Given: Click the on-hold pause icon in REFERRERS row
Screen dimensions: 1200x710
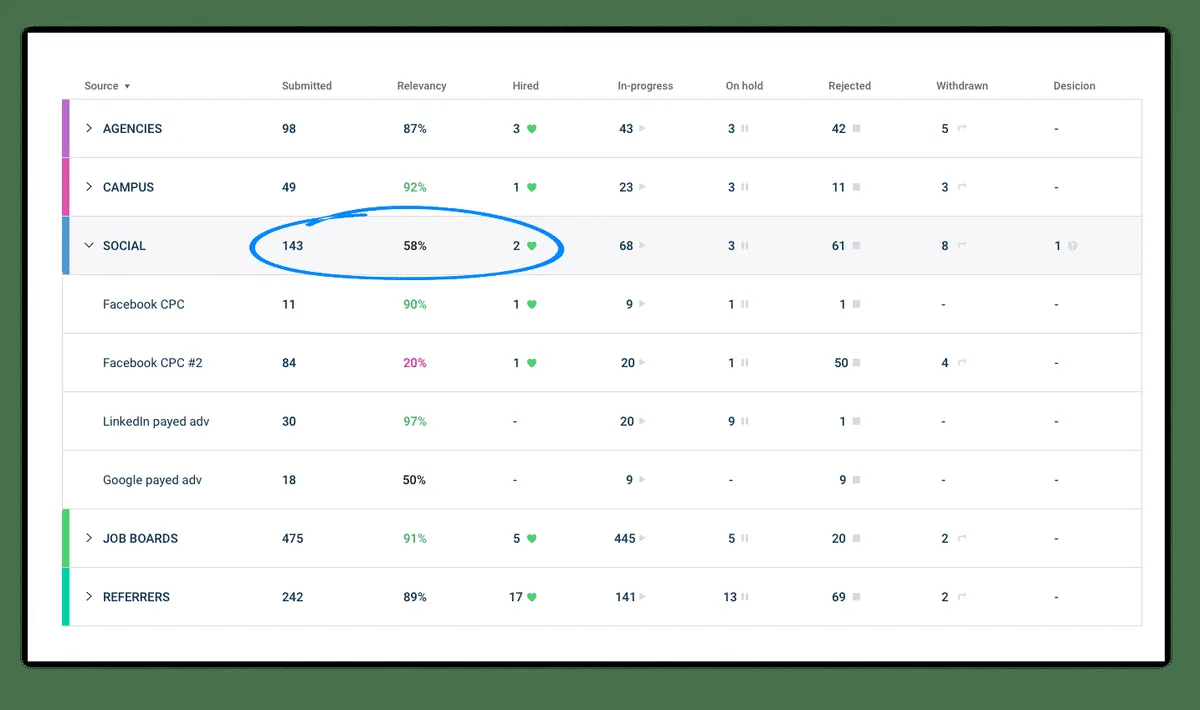Looking at the screenshot, I should tap(745, 597).
